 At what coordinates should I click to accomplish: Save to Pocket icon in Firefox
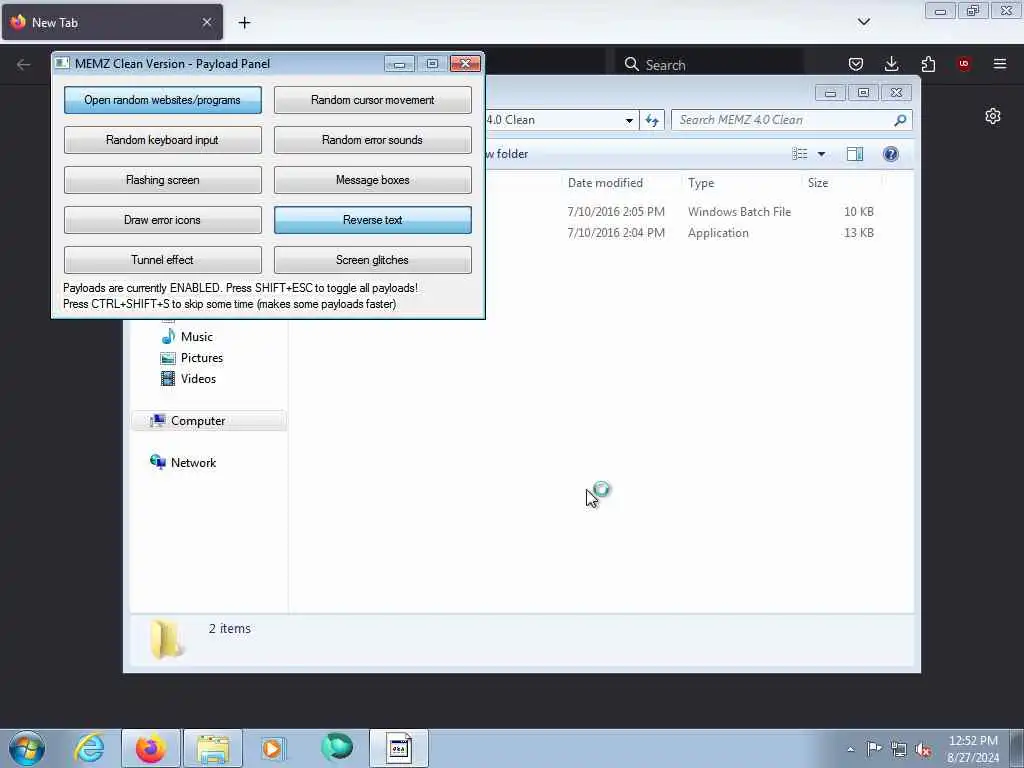[x=856, y=64]
